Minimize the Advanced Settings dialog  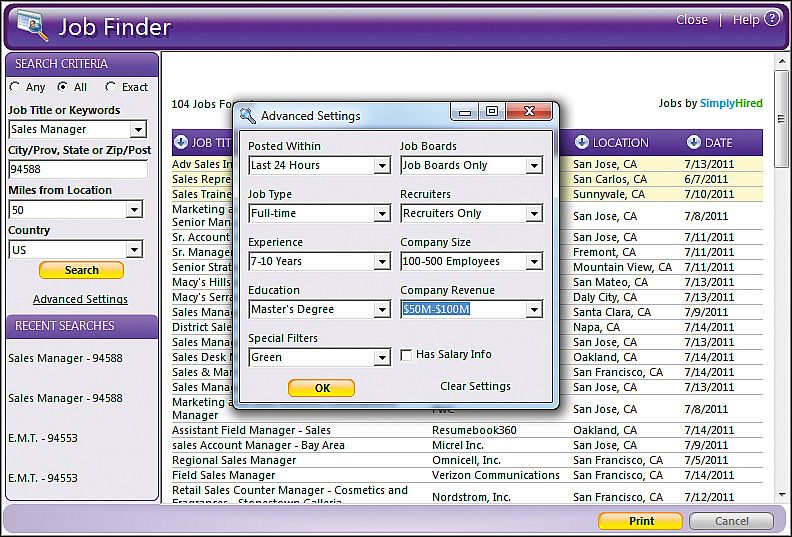coord(465,112)
